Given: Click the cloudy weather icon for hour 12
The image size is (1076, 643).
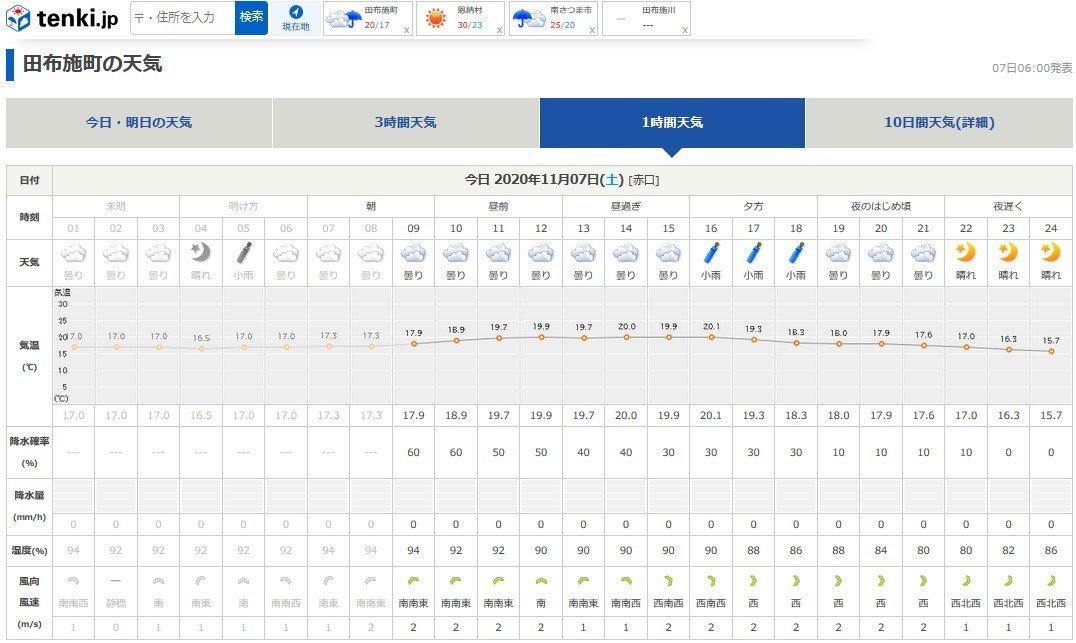Looking at the screenshot, I should point(541,254).
